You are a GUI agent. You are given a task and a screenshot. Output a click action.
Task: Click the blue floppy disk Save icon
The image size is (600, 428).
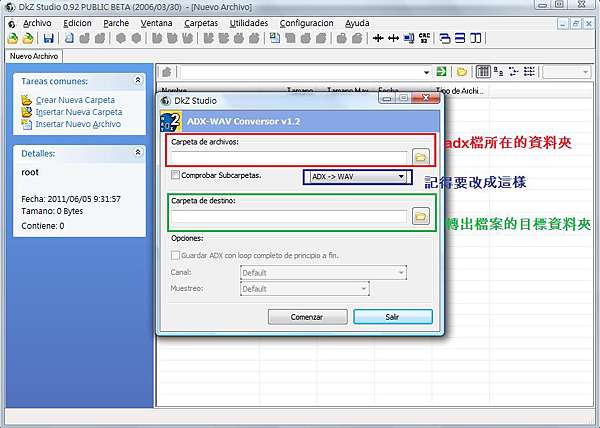tap(49, 38)
